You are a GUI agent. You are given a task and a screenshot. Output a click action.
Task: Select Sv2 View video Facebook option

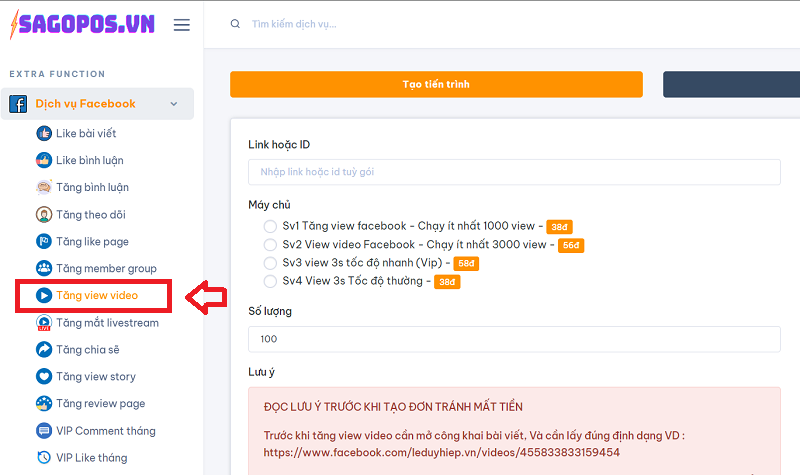(270, 244)
